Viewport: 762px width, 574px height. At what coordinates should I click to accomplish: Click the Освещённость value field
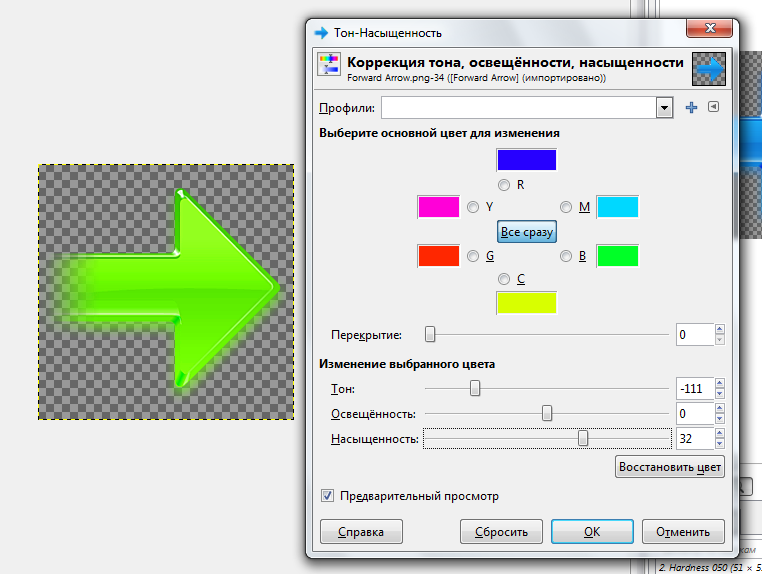coord(695,413)
